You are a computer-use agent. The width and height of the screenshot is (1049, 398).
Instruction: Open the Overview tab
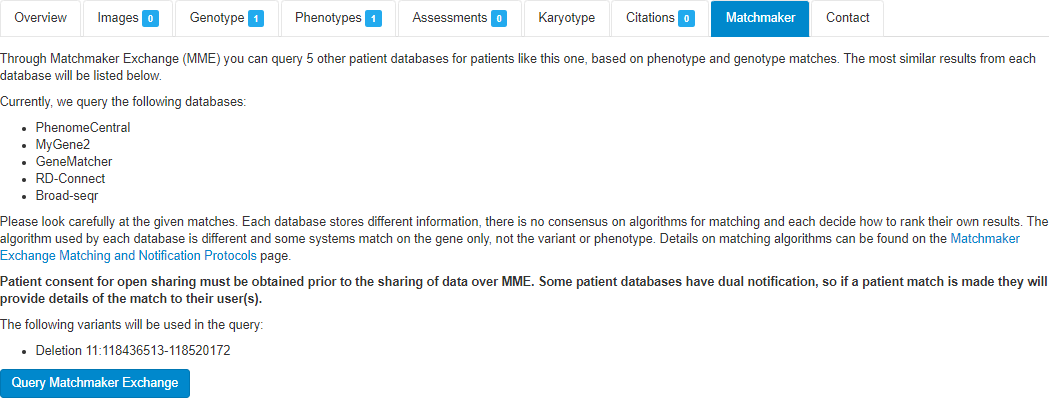(x=41, y=18)
